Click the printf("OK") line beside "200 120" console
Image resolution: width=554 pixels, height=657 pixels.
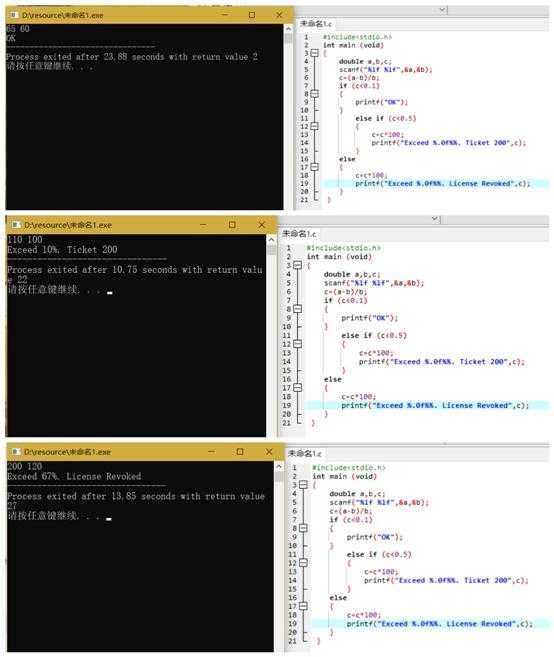coord(374,537)
